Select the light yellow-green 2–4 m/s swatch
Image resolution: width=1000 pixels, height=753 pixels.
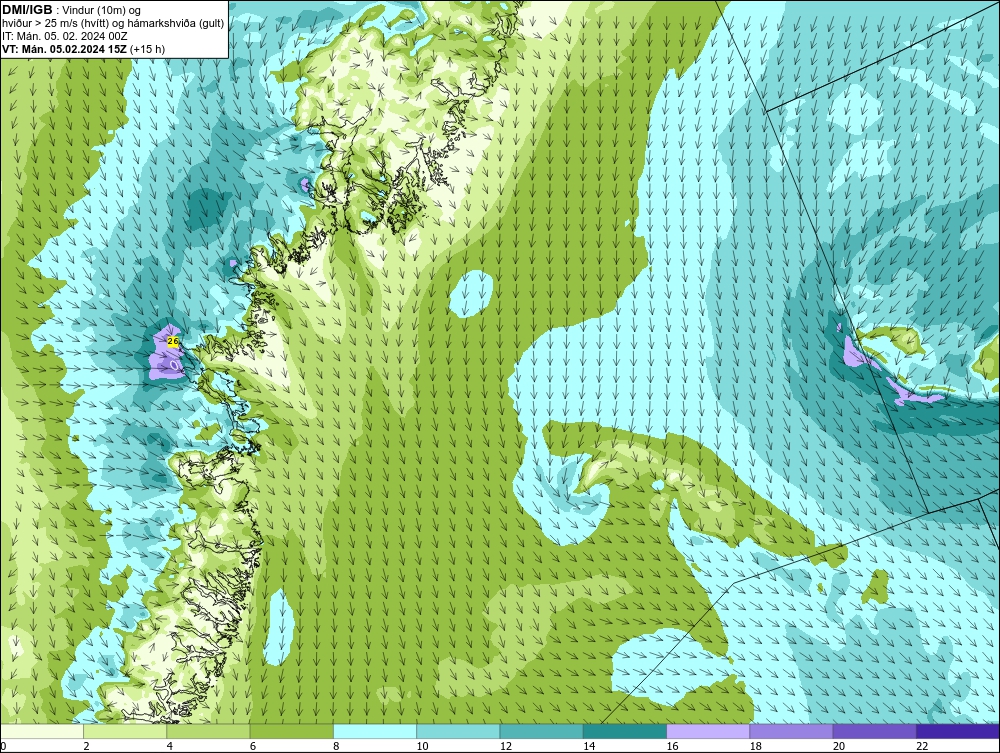125,731
